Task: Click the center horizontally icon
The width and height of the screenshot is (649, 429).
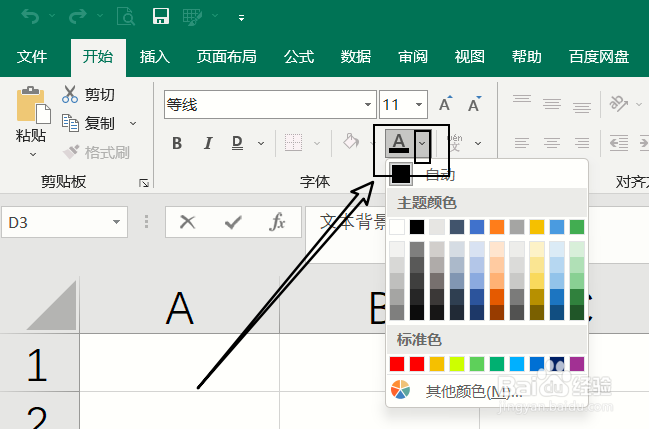Action: pyautogui.click(x=552, y=143)
